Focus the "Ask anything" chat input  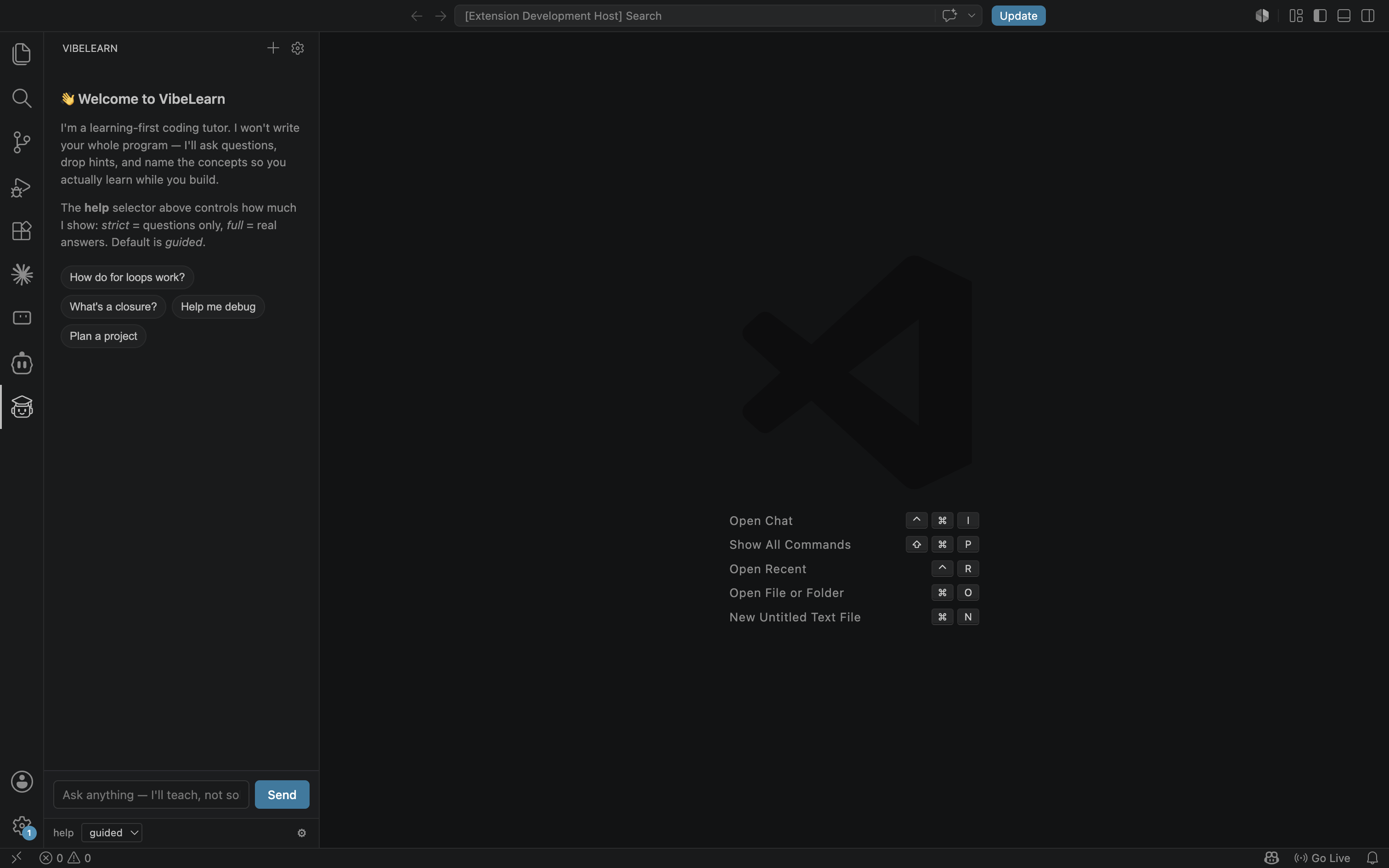(x=151, y=795)
